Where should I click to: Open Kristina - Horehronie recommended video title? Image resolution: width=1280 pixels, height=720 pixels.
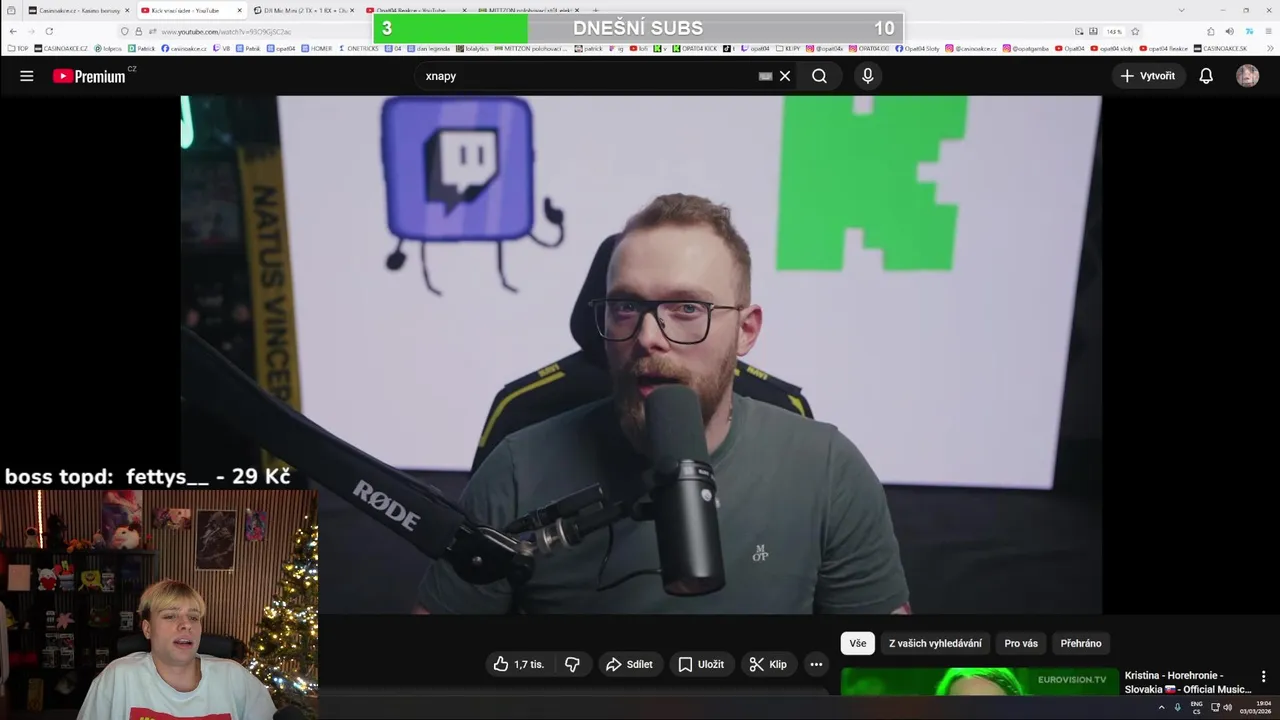coord(1187,682)
